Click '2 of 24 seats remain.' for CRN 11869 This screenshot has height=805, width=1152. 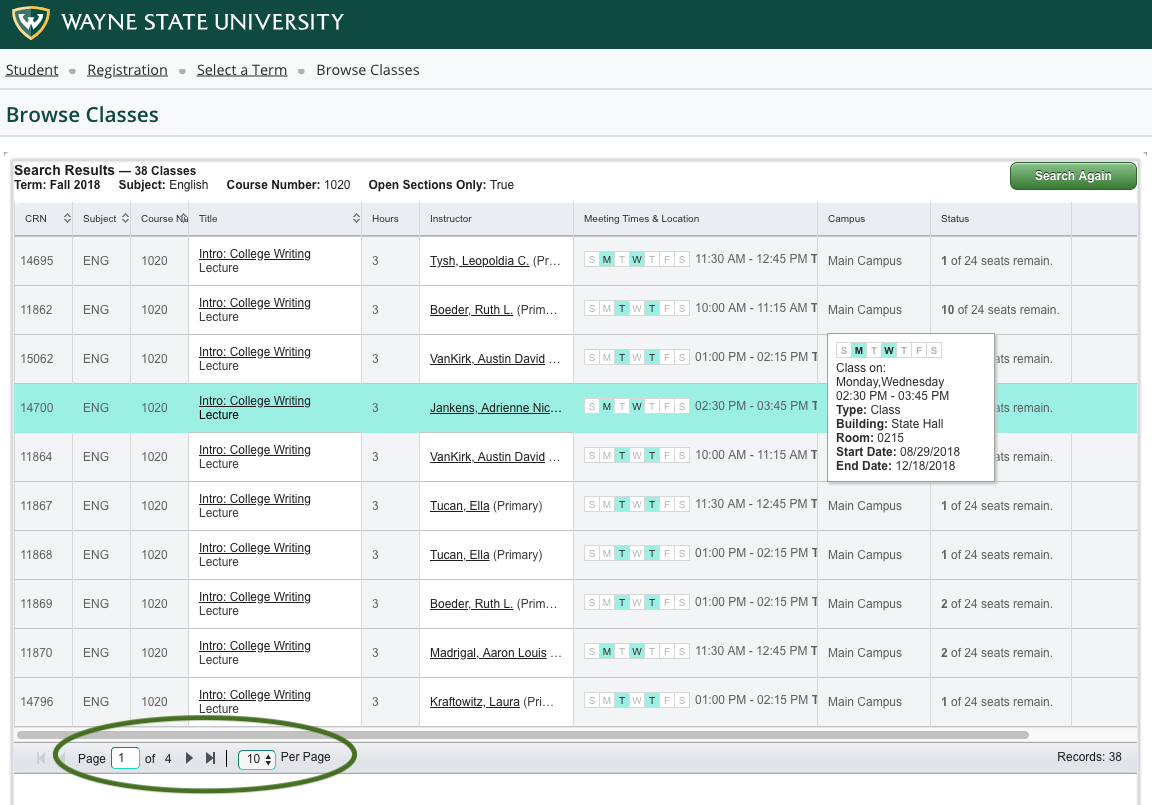[996, 604]
